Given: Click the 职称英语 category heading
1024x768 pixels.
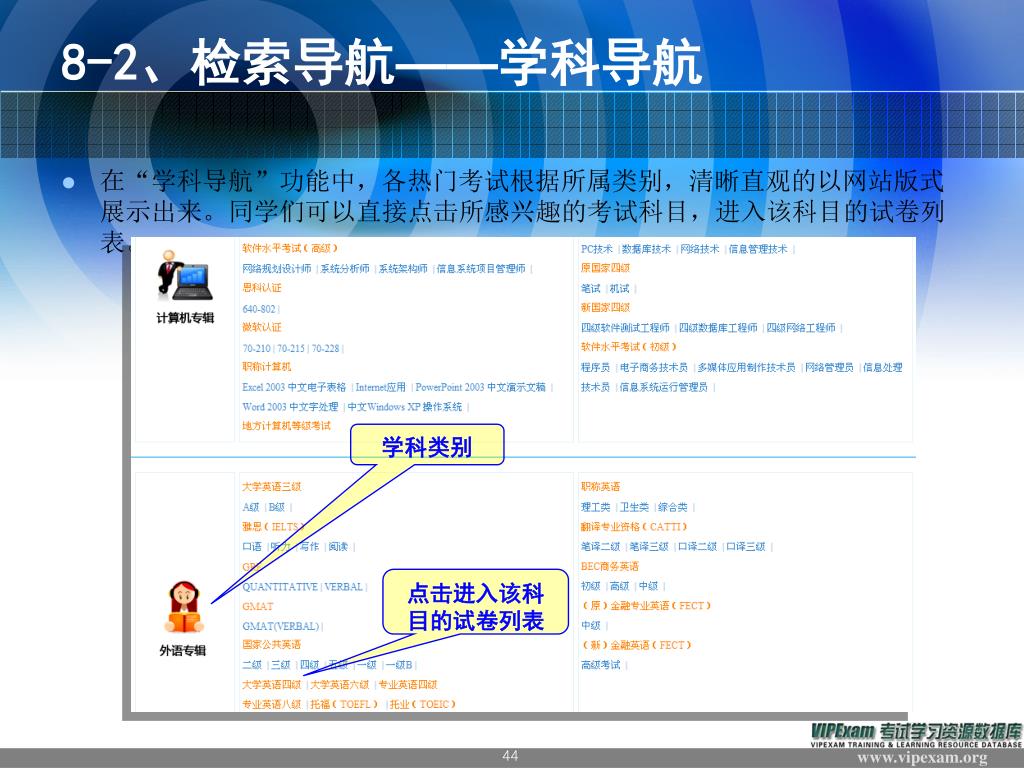Looking at the screenshot, I should pos(600,487).
